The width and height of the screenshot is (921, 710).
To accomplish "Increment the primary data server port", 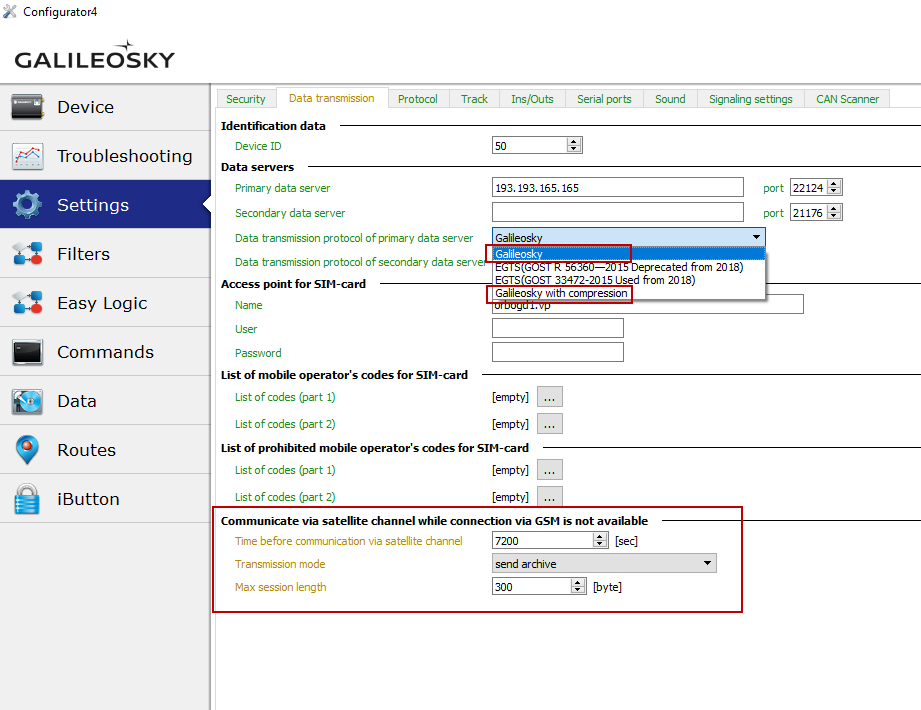I will click(x=834, y=184).
